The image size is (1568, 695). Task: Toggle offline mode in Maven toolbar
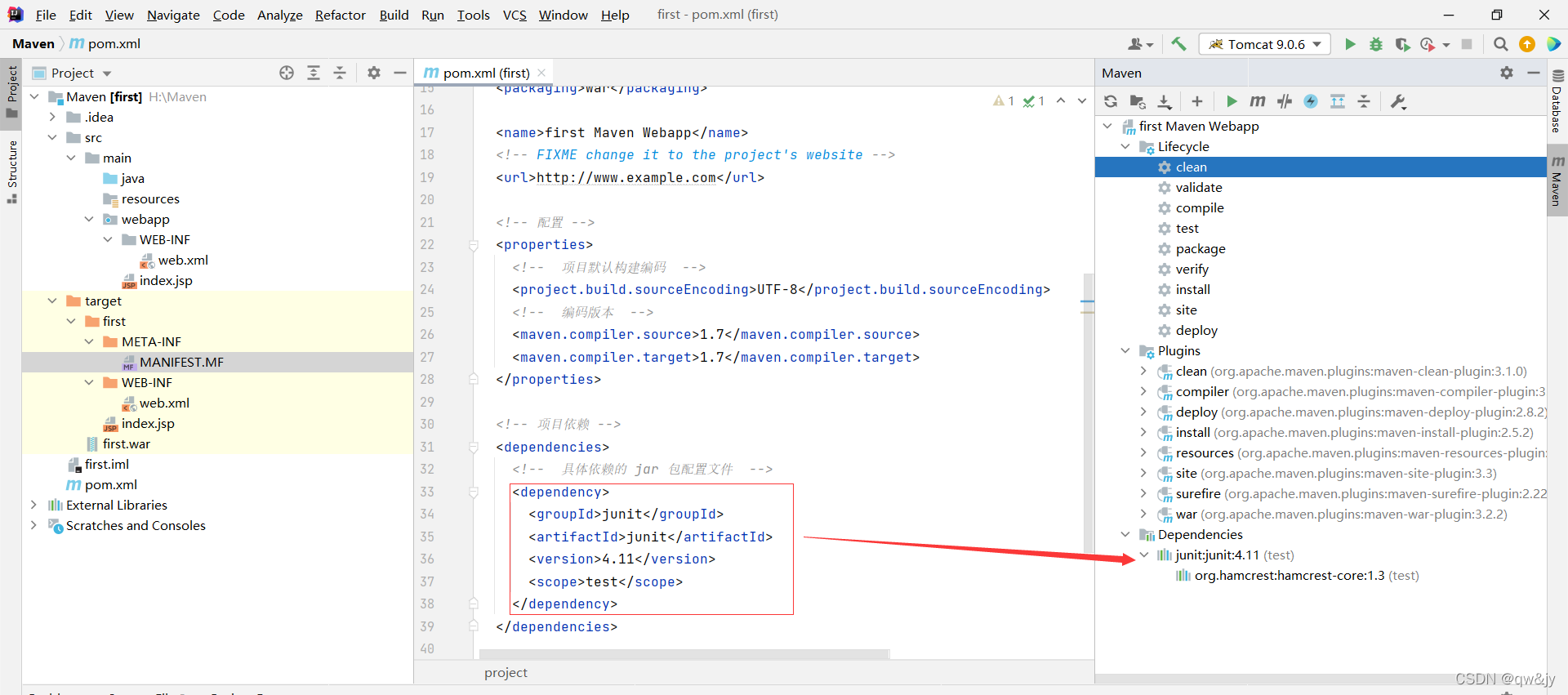1285,101
